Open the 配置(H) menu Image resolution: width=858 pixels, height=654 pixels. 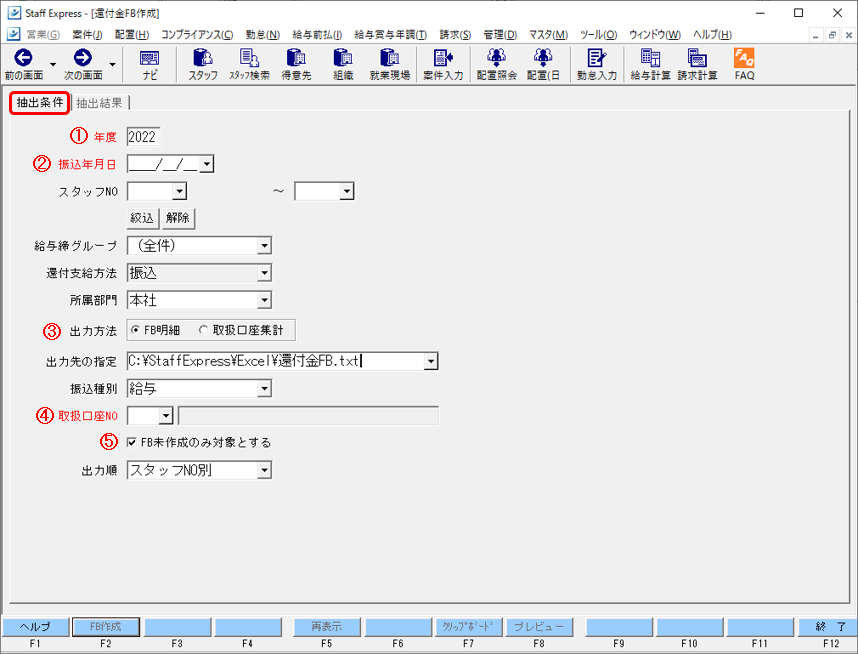[x=132, y=34]
